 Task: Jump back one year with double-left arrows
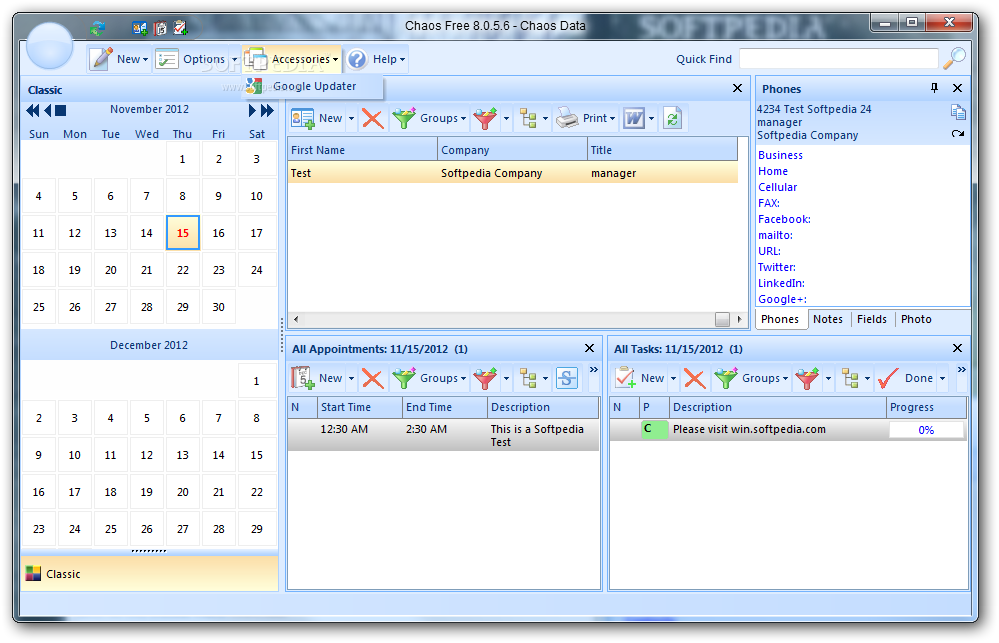[x=32, y=111]
